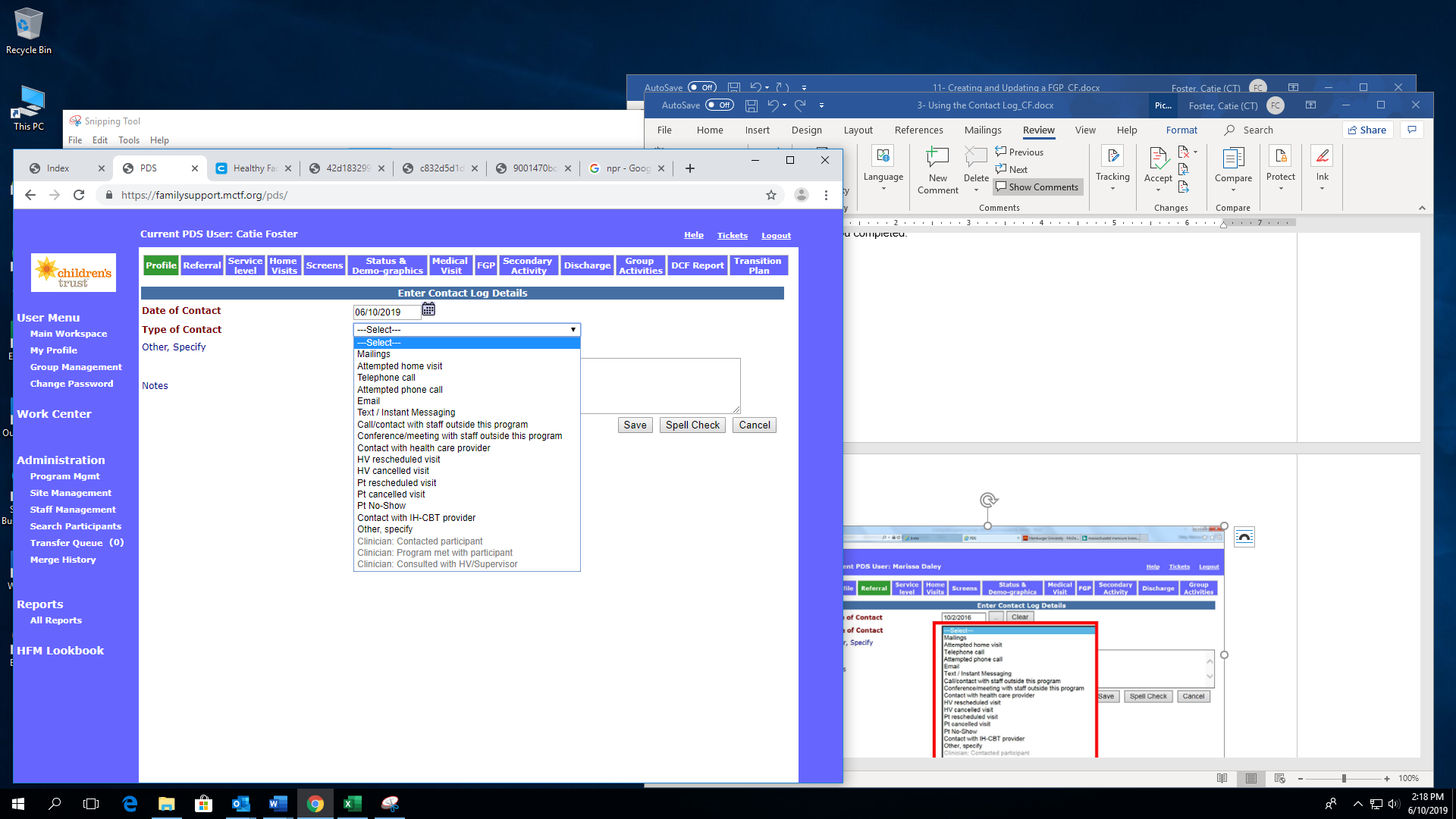Open Layout Options icon beside the picture
Image resolution: width=1456 pixels, height=819 pixels.
tap(1244, 537)
